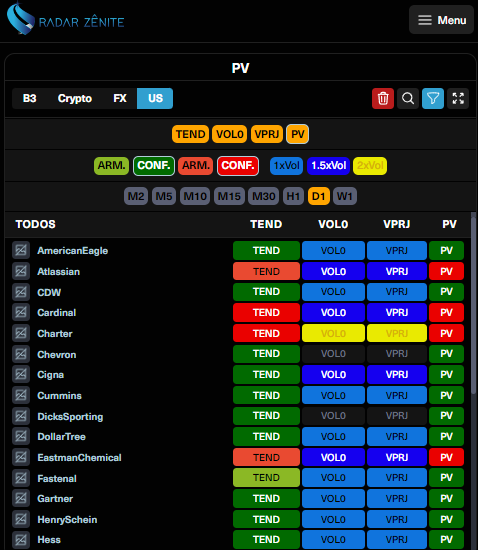
Task: Switch to the Crypto market tab
Action: [75, 99]
